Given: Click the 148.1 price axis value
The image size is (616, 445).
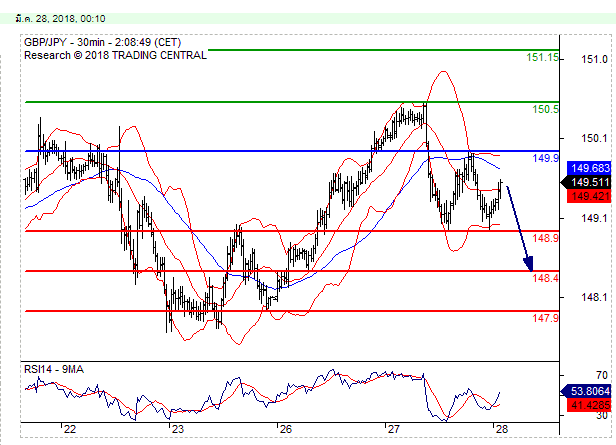Looking at the screenshot, I should point(594,297).
